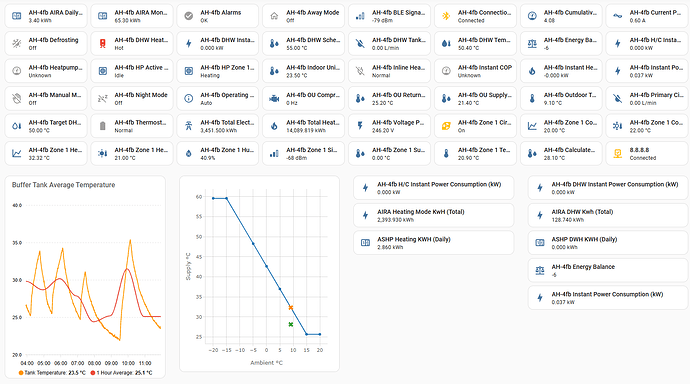The image size is (690, 384).
Task: Click the Voltage lightning icon showing 246.20 V
Action: [x=360, y=126]
